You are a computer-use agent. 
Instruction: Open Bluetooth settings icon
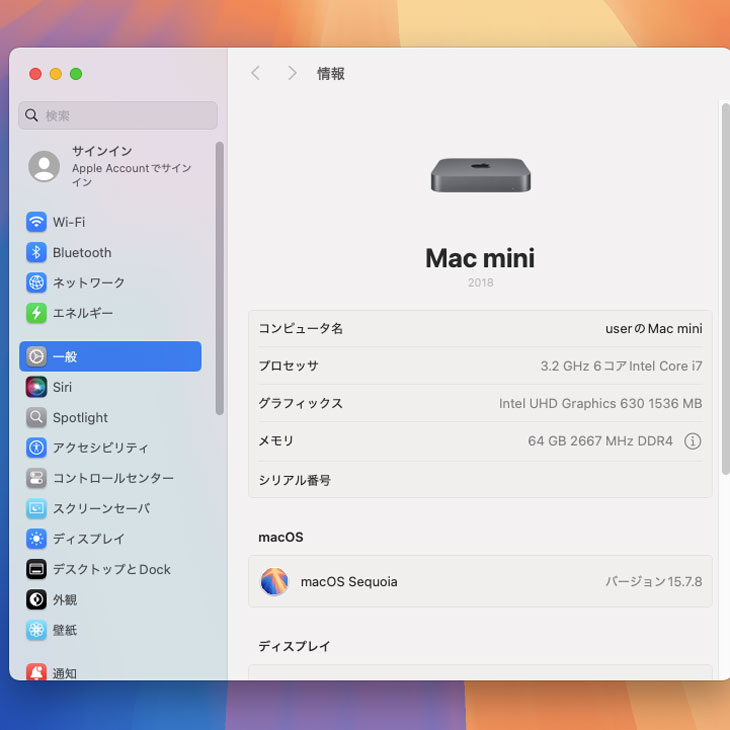36,252
